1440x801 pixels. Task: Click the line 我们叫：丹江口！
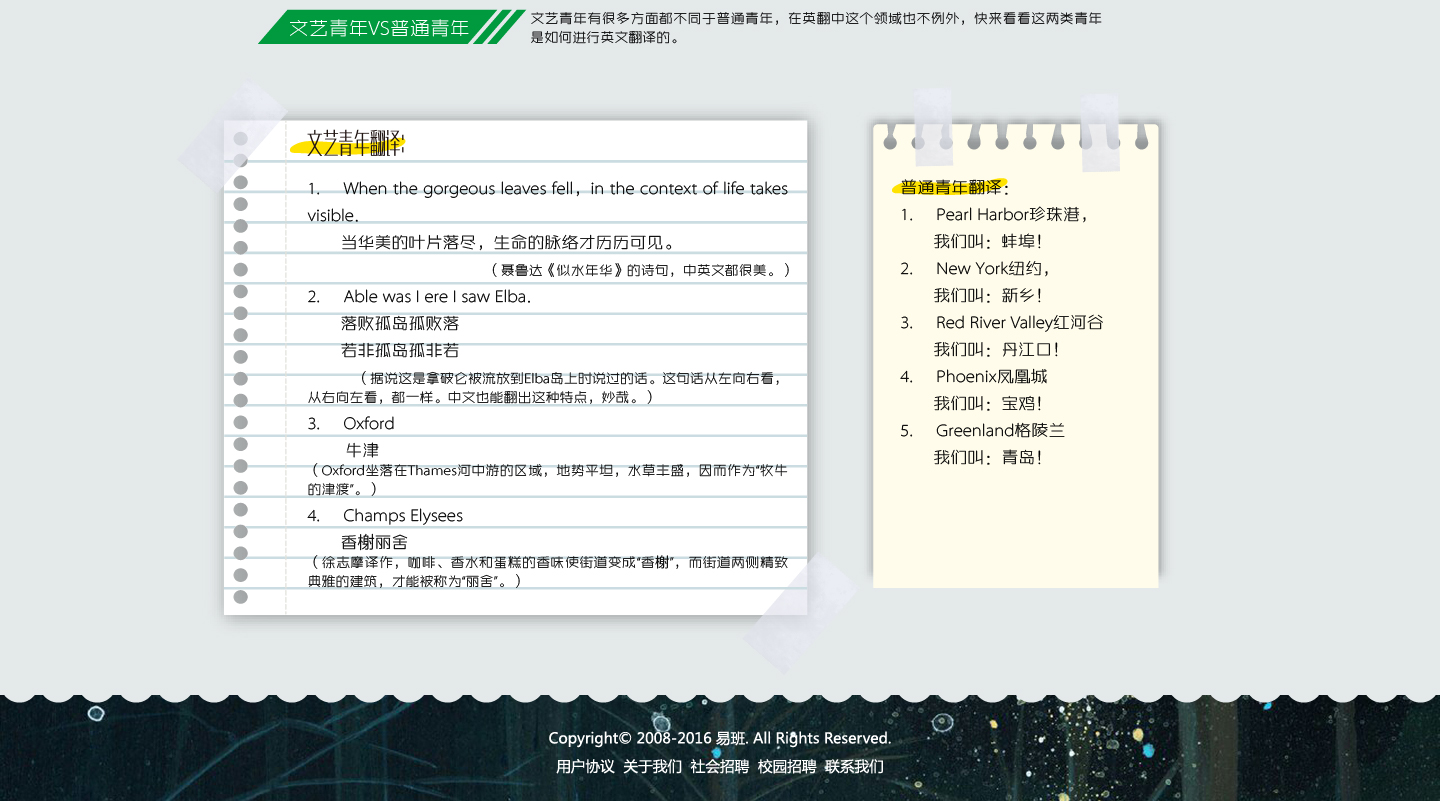pyautogui.click(x=996, y=349)
